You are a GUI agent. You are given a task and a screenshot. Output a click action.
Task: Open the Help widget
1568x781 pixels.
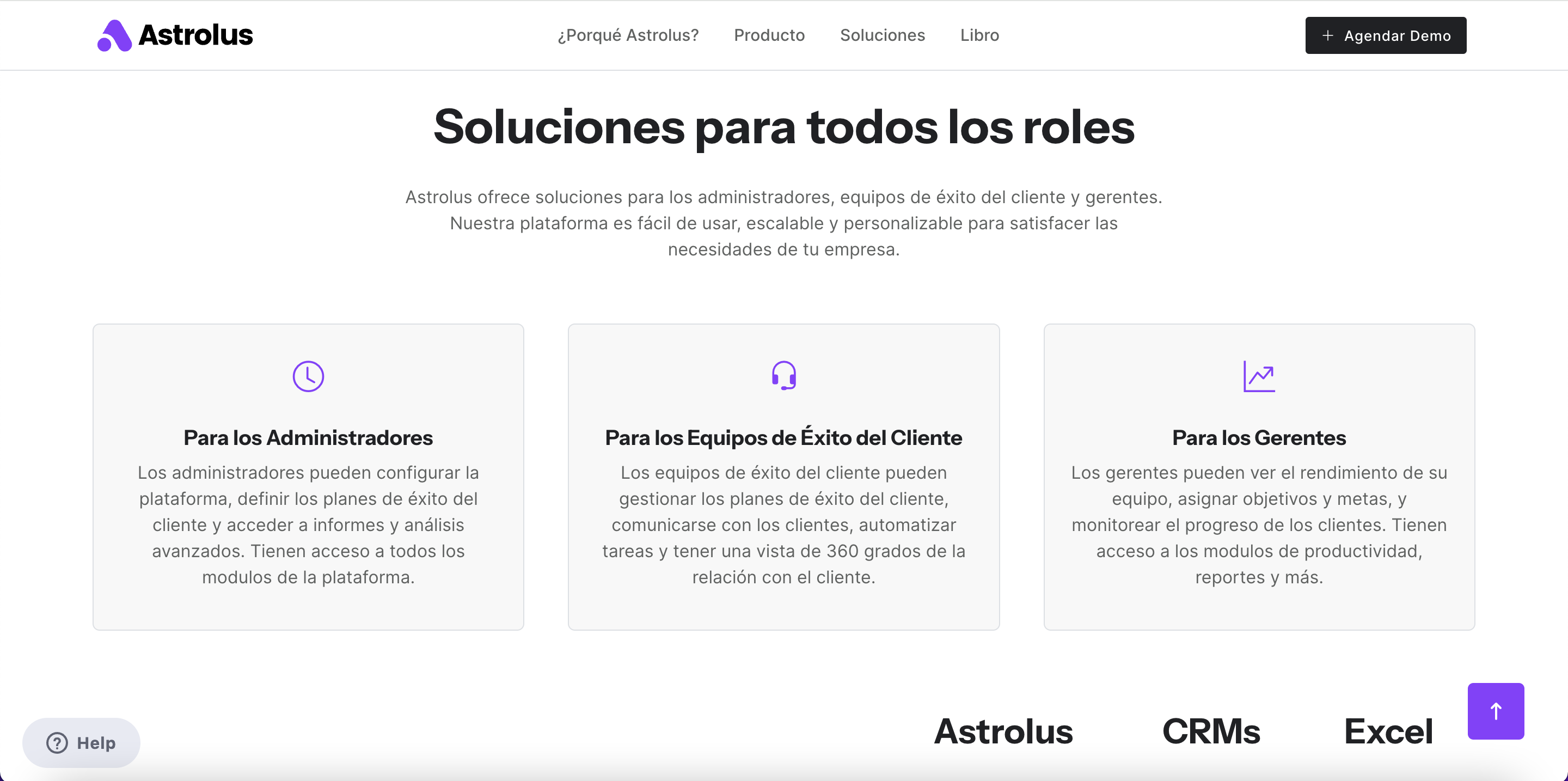click(81, 743)
